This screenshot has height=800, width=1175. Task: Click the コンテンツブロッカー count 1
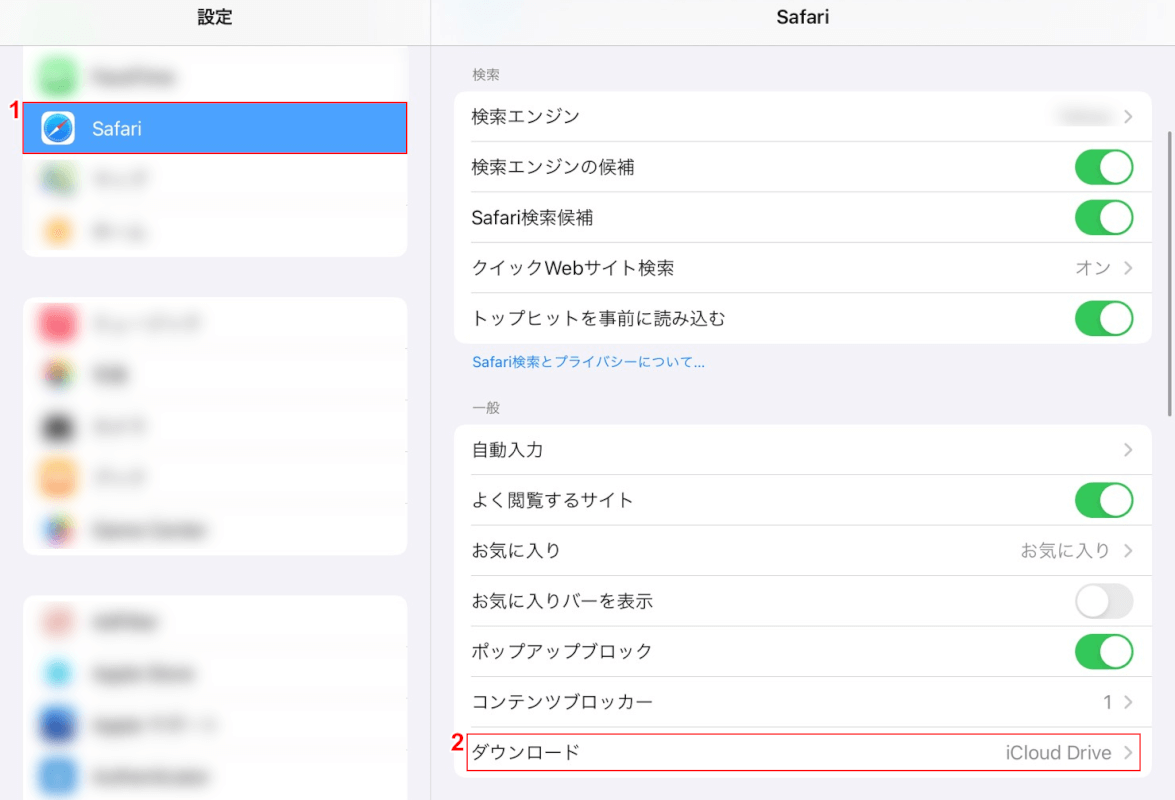point(1107,702)
